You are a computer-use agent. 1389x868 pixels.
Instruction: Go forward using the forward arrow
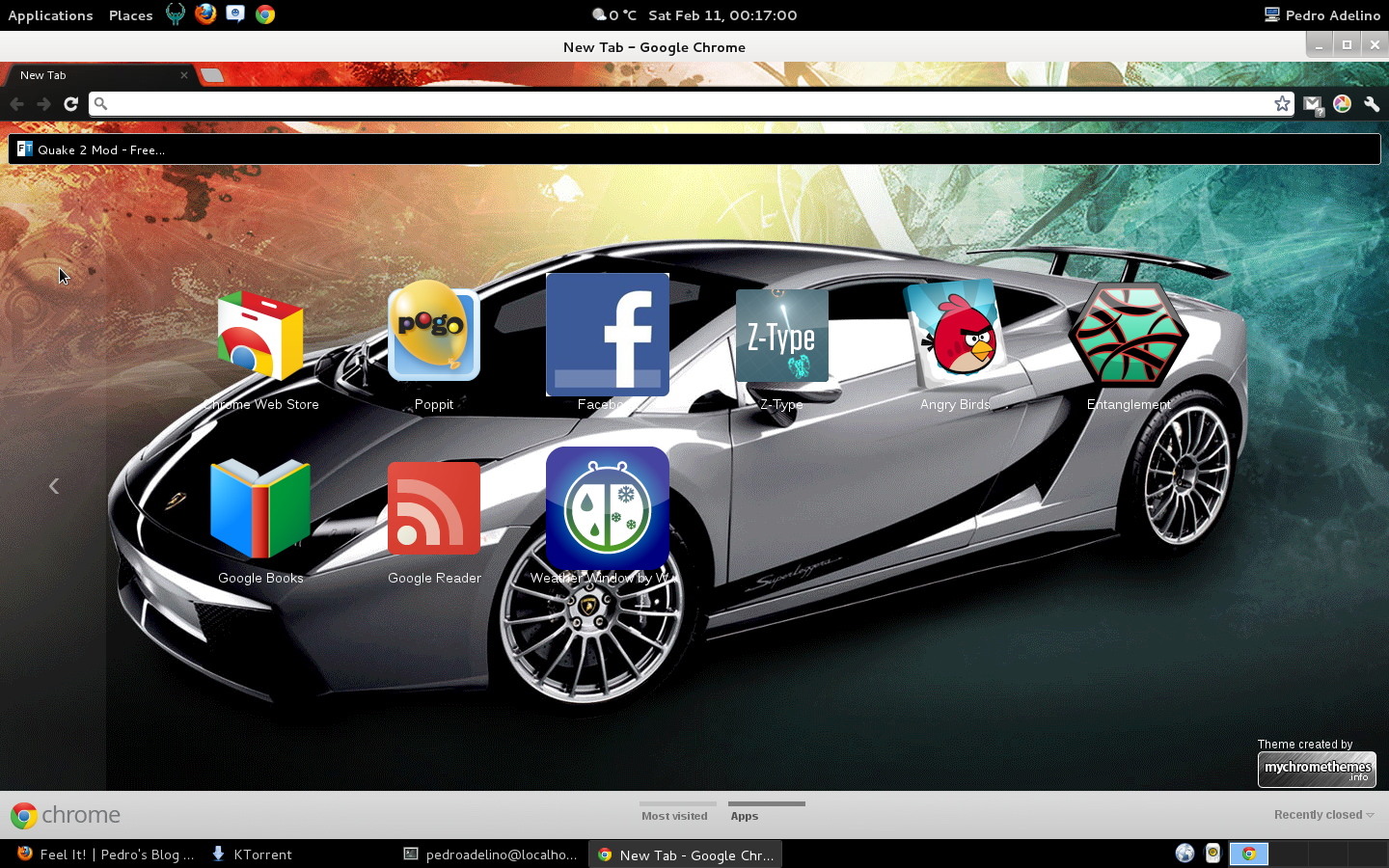coord(43,103)
